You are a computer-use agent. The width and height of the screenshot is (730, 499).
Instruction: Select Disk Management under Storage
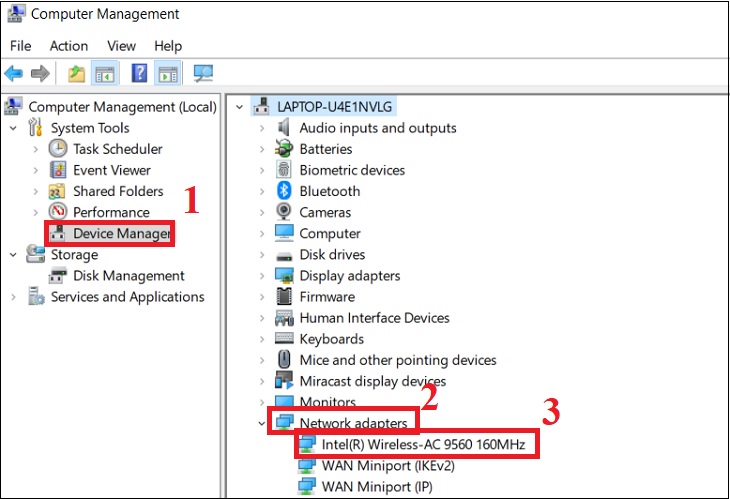(128, 276)
